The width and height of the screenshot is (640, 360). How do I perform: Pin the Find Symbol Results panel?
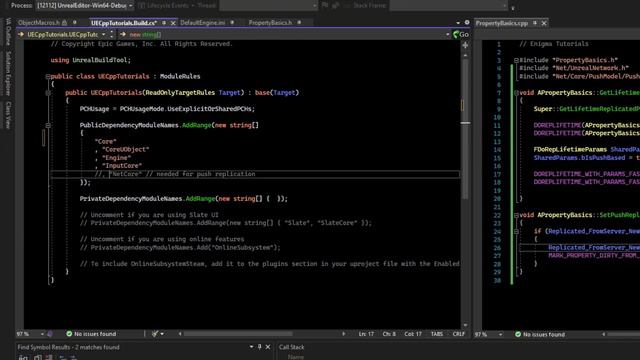click(260, 347)
